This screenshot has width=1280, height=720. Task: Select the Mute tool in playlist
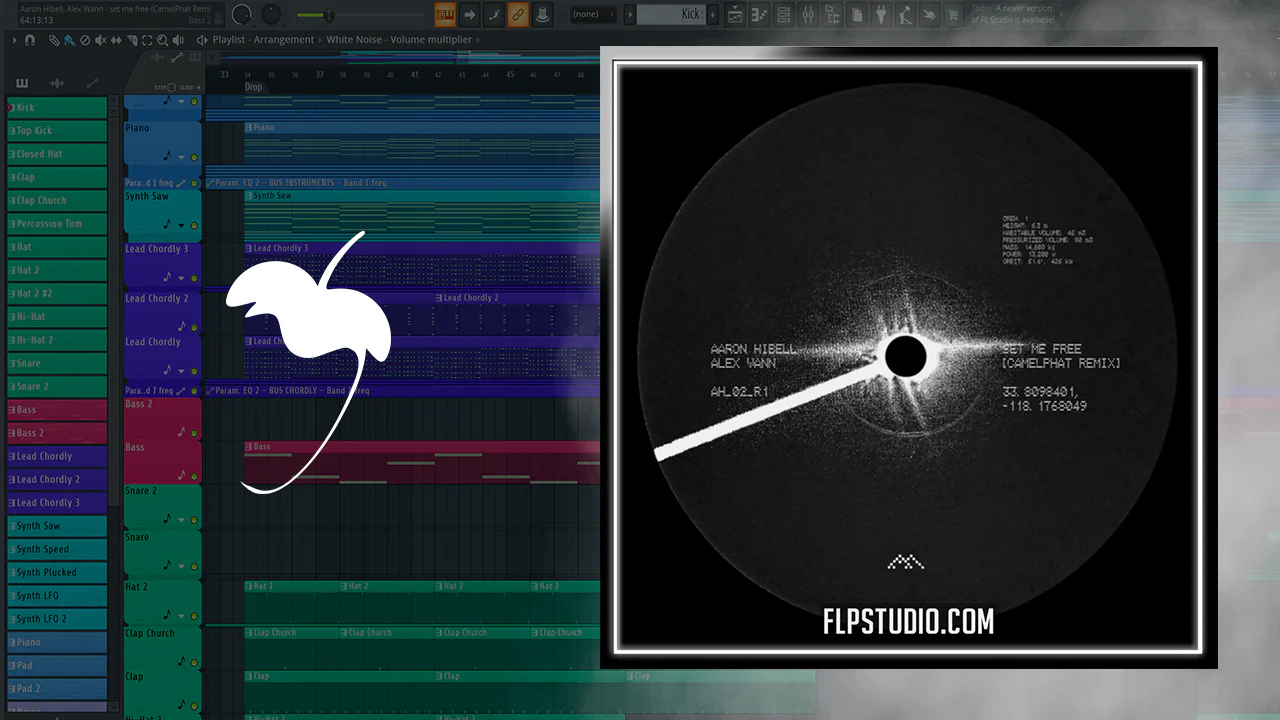click(101, 40)
